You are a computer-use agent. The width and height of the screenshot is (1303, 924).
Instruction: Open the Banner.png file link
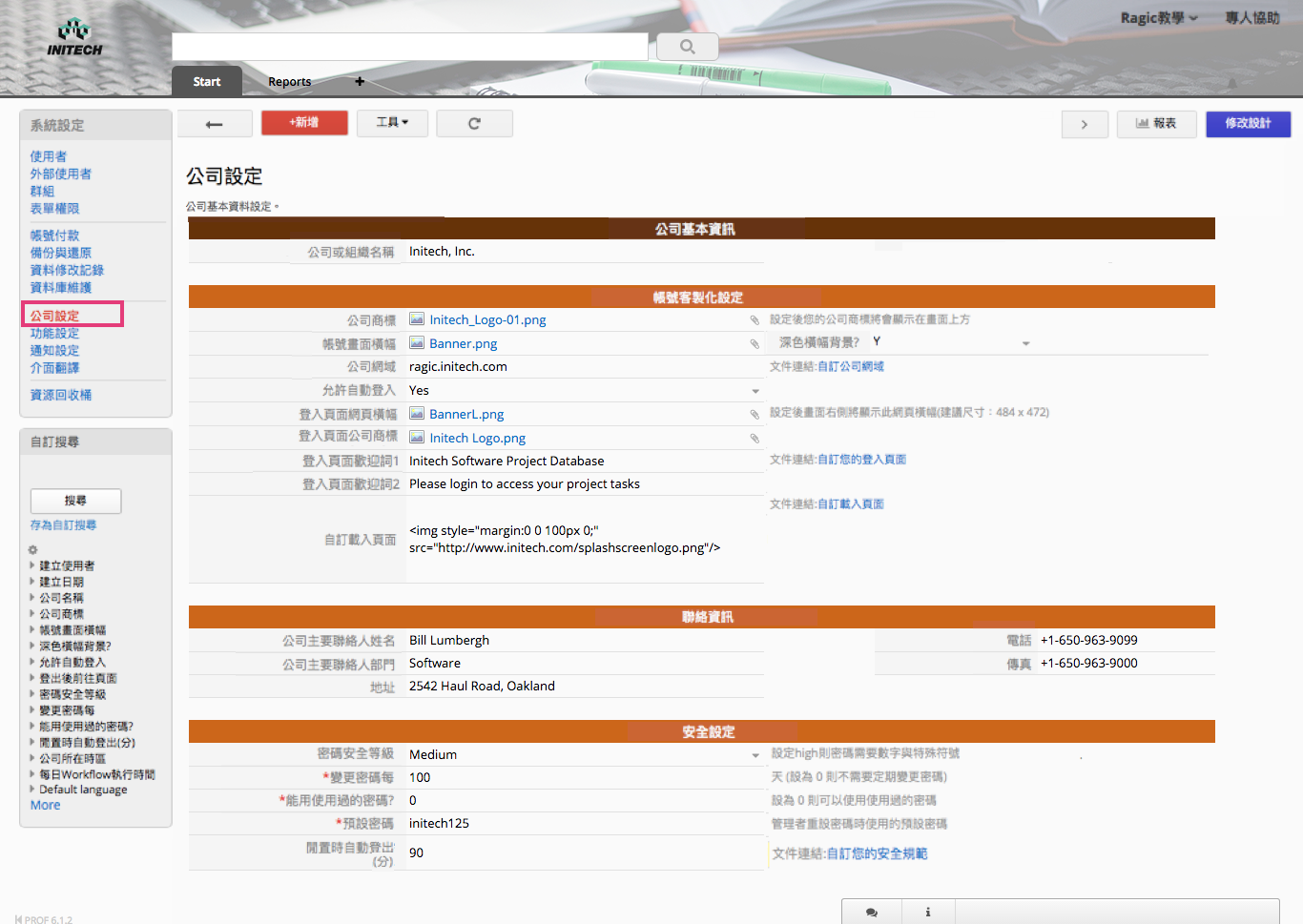point(464,344)
